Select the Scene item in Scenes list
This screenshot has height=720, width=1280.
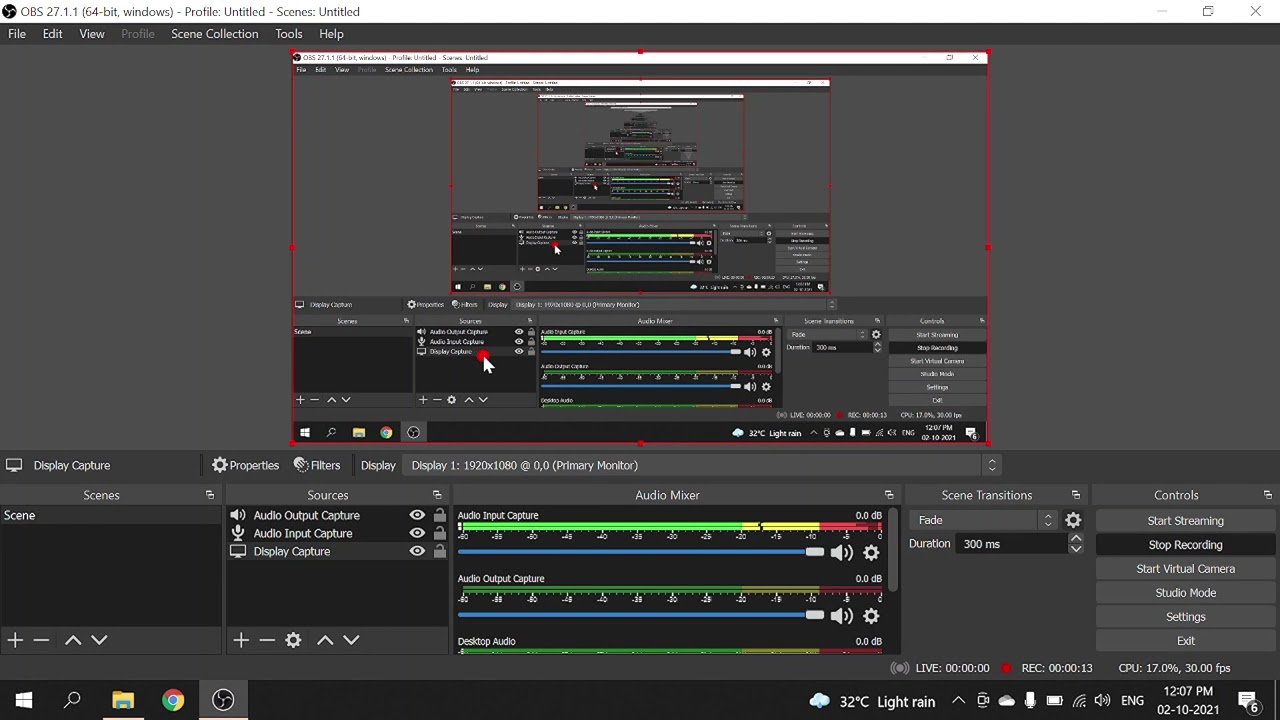[x=111, y=516]
